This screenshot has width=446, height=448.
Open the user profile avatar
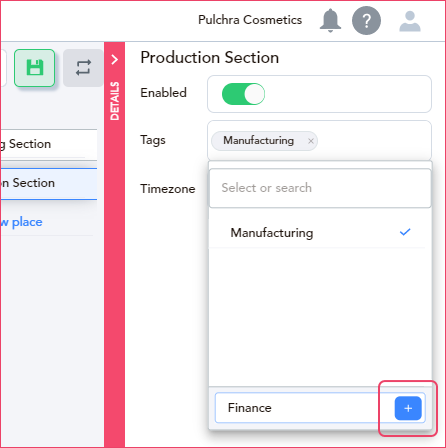tap(410, 21)
